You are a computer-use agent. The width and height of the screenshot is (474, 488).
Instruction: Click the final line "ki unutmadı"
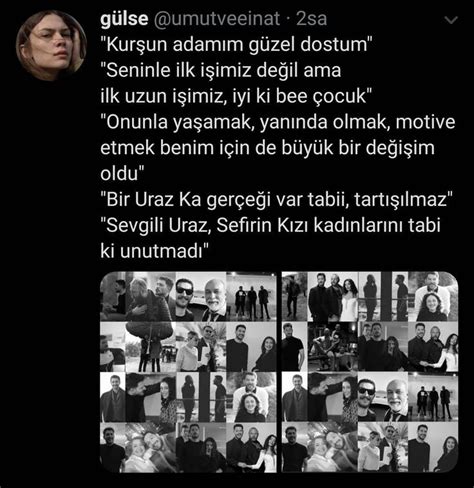point(154,251)
